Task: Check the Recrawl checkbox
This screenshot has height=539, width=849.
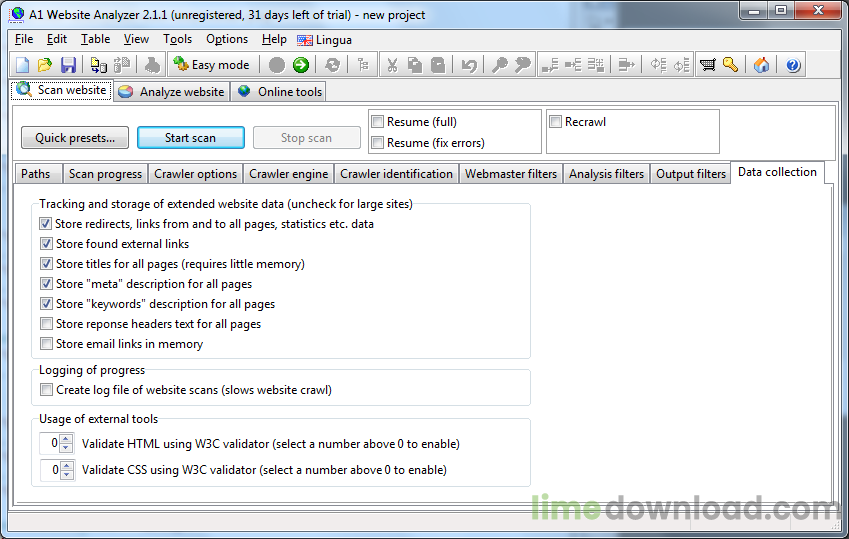Action: pos(556,122)
